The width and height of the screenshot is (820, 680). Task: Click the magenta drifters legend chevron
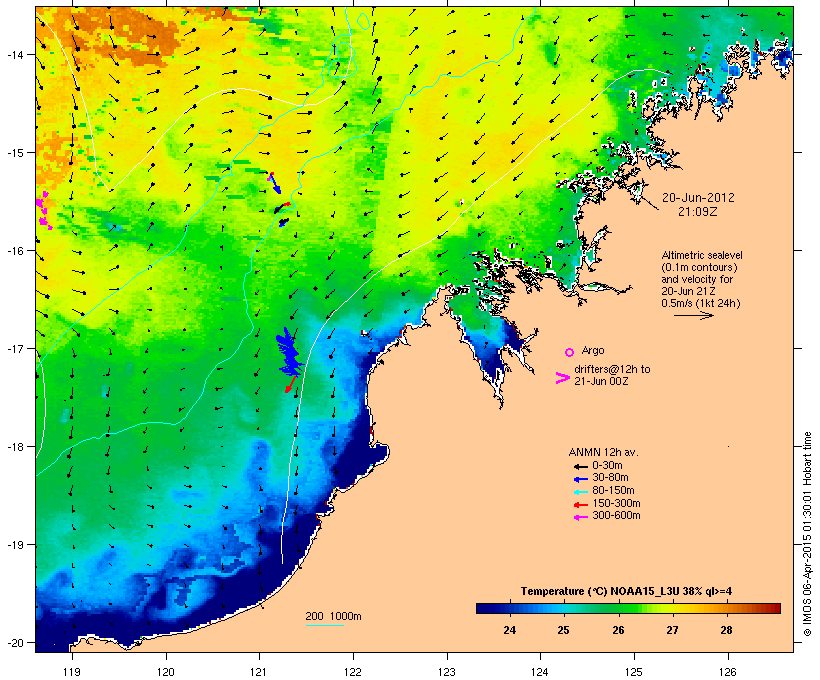click(x=562, y=378)
